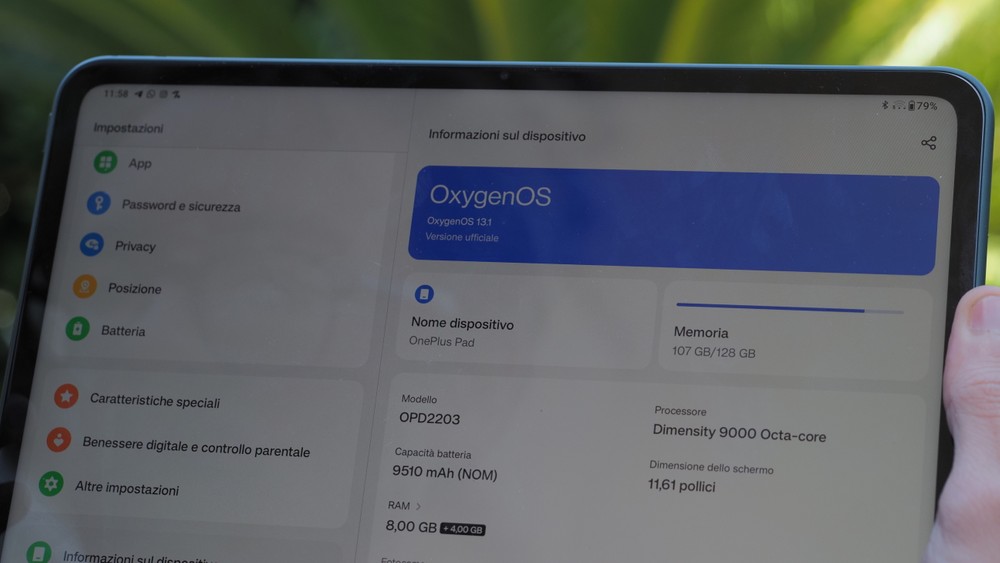Tap the share icon in header

tap(928, 143)
